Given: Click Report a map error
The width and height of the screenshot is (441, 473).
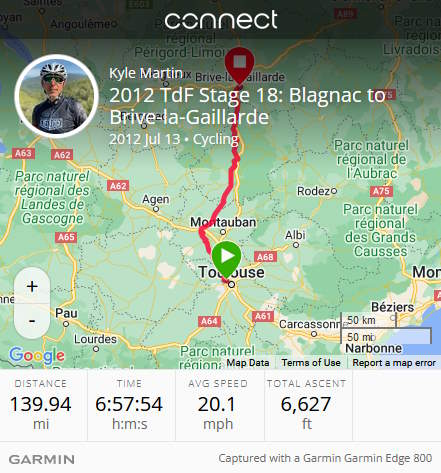Looking at the screenshot, I should point(394,363).
